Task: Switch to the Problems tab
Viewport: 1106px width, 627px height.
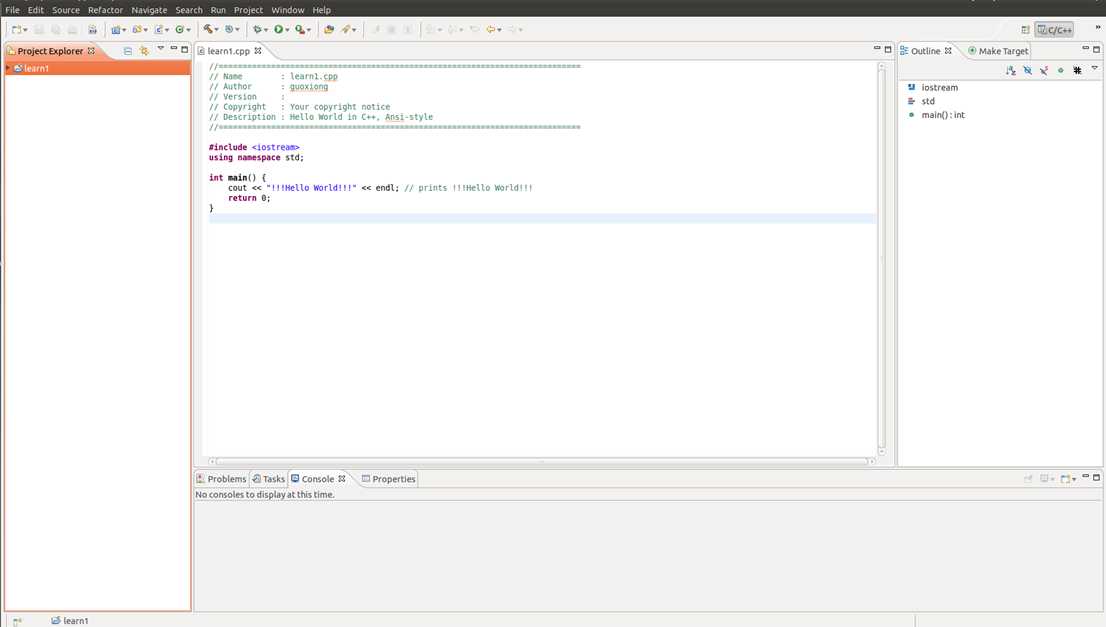Action: [x=221, y=479]
